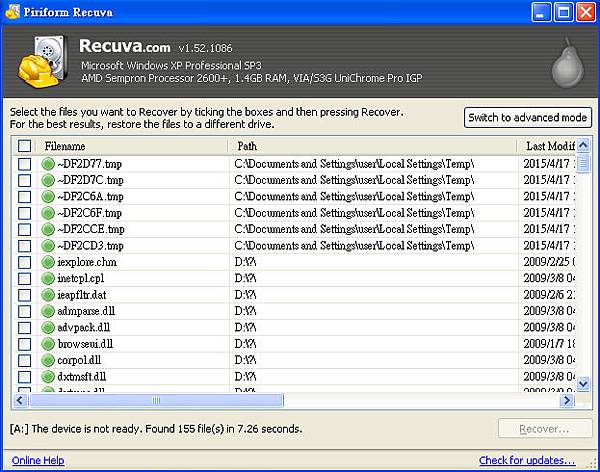This screenshot has height=472, width=600.
Task: Tick the checkbox for corpol.dll
Action: (24, 360)
